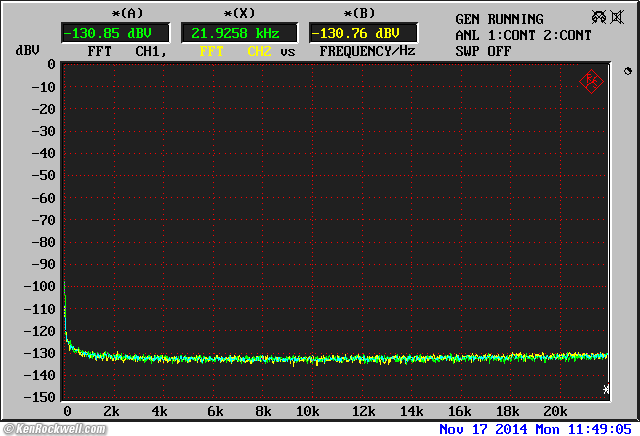Click the *(B) cursor label
The image size is (640, 436).
pos(361,14)
